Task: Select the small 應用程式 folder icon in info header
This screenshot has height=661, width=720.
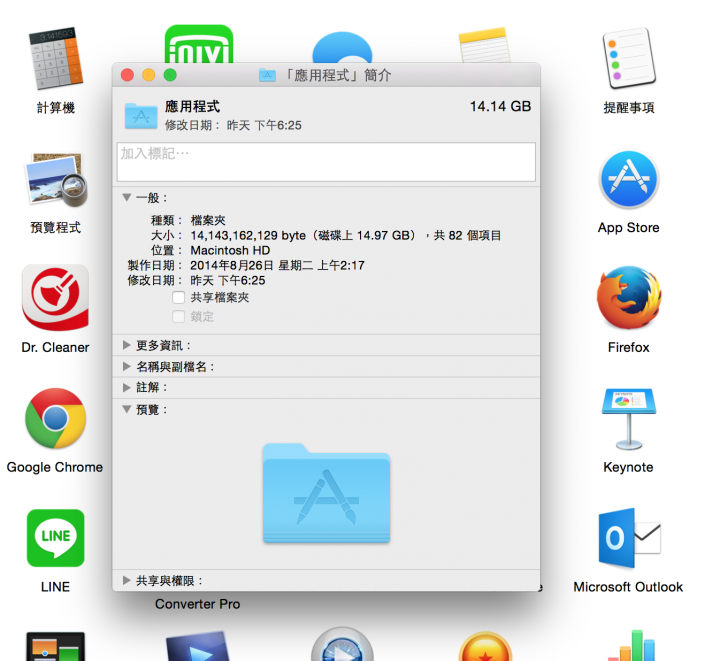Action: (x=141, y=116)
